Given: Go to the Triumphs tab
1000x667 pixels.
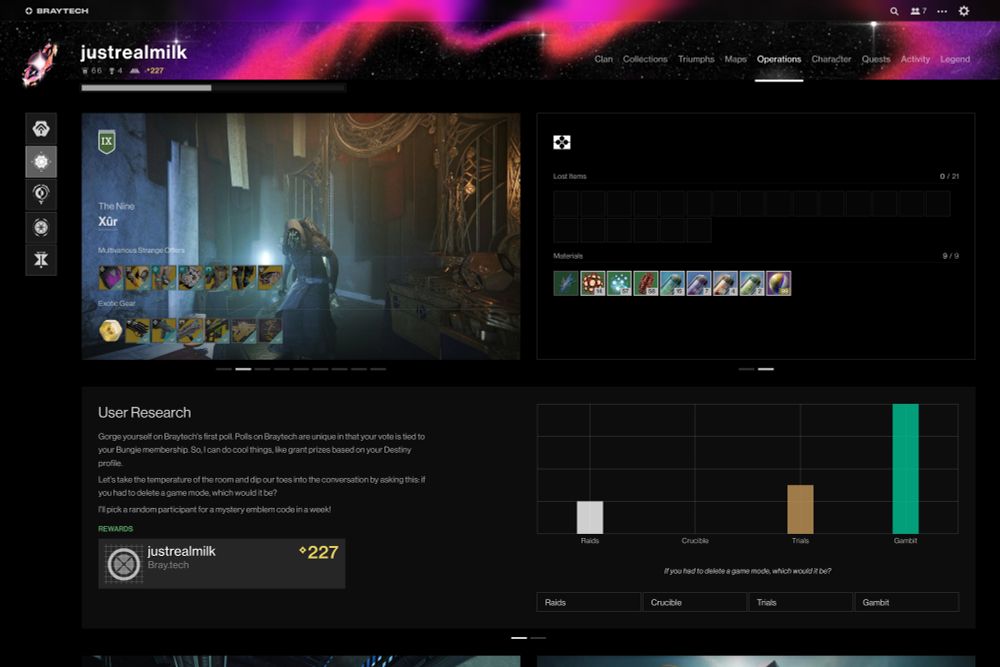Looking at the screenshot, I should click(696, 59).
